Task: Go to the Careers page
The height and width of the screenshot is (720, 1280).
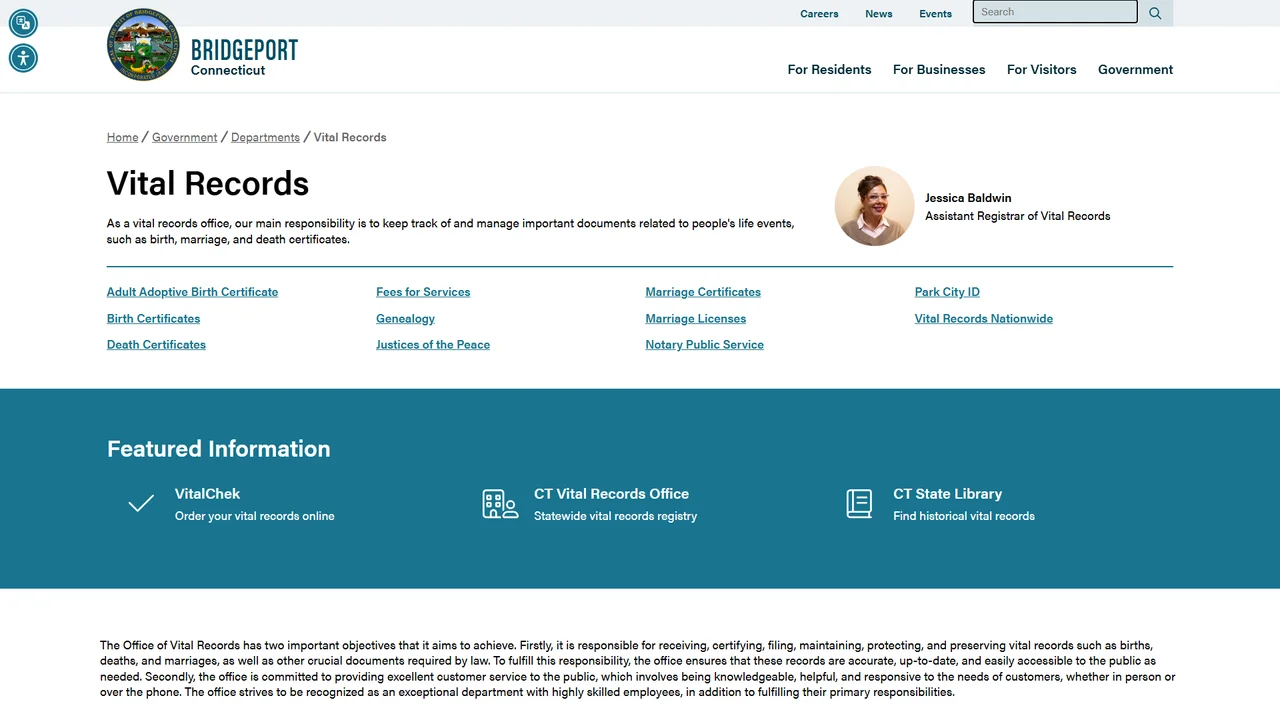Action: tap(819, 14)
